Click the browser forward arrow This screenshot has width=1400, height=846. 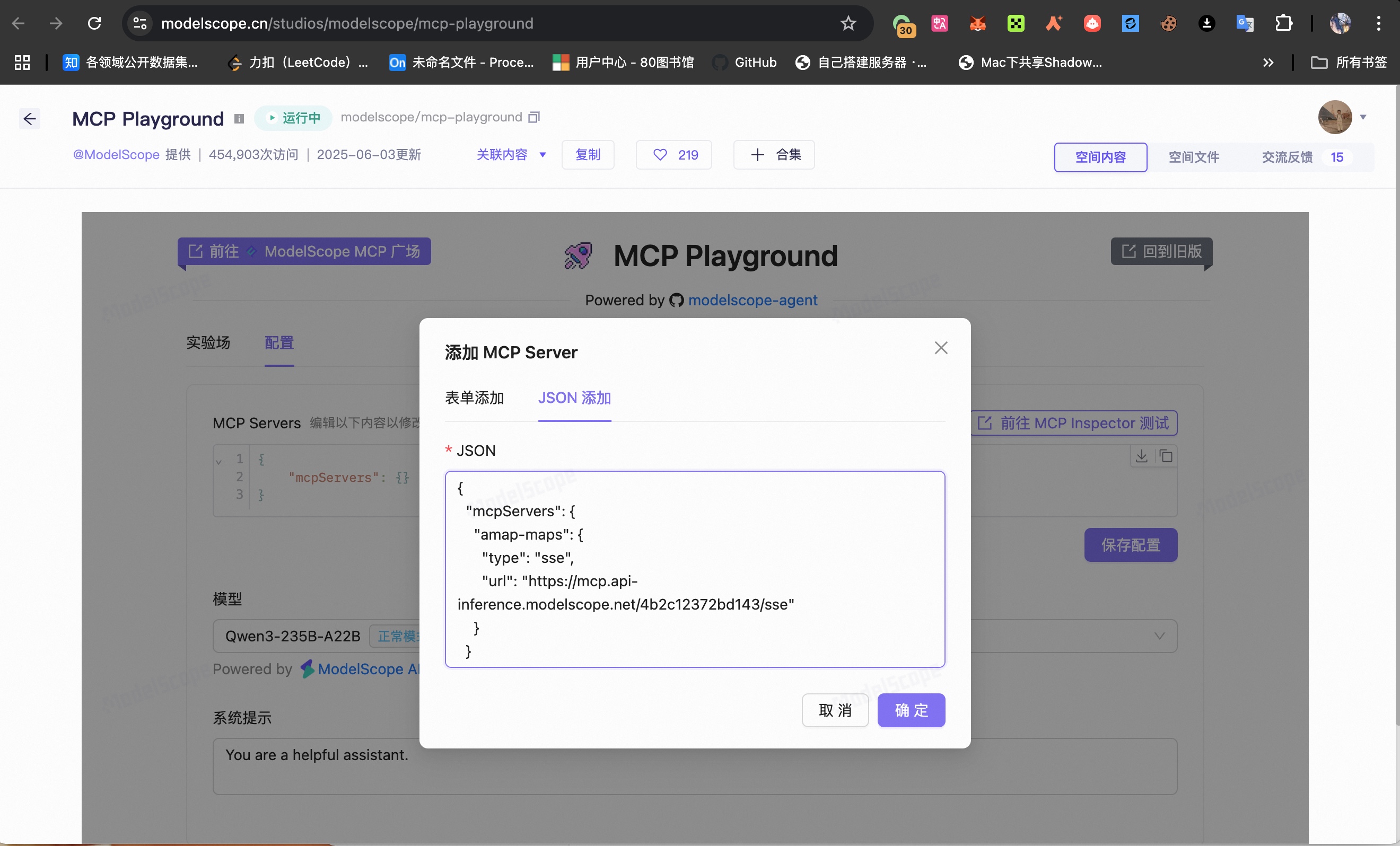click(x=56, y=23)
